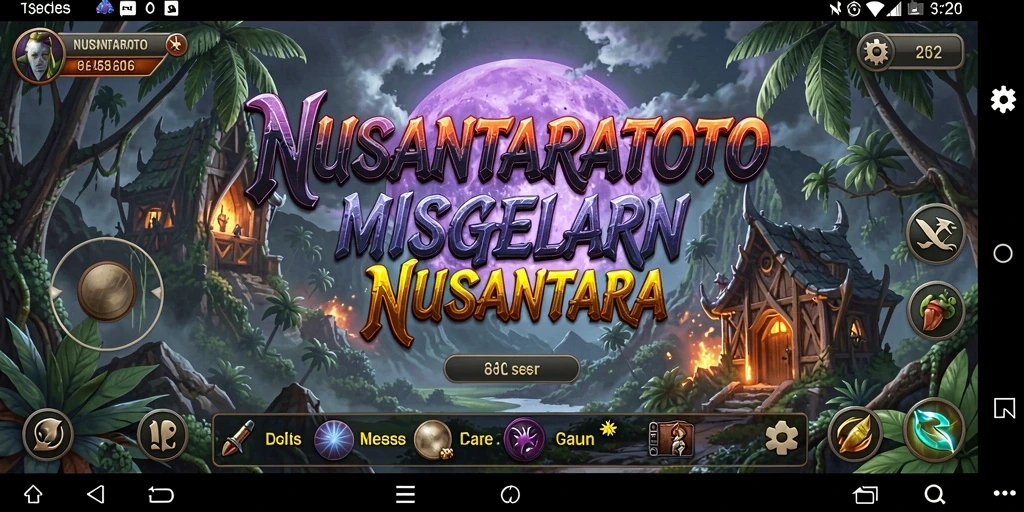This screenshot has width=1024, height=512.
Task: Click the white emulator settings gear
Action: point(1003,100)
